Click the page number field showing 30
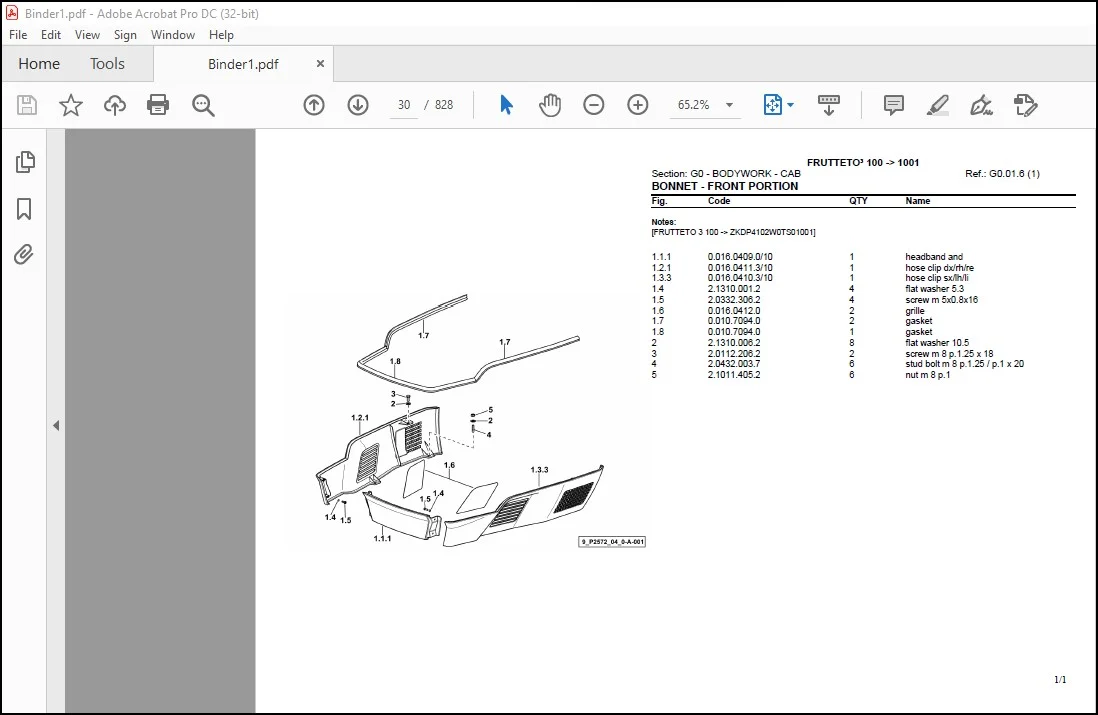The width and height of the screenshot is (1098, 715). click(x=404, y=105)
